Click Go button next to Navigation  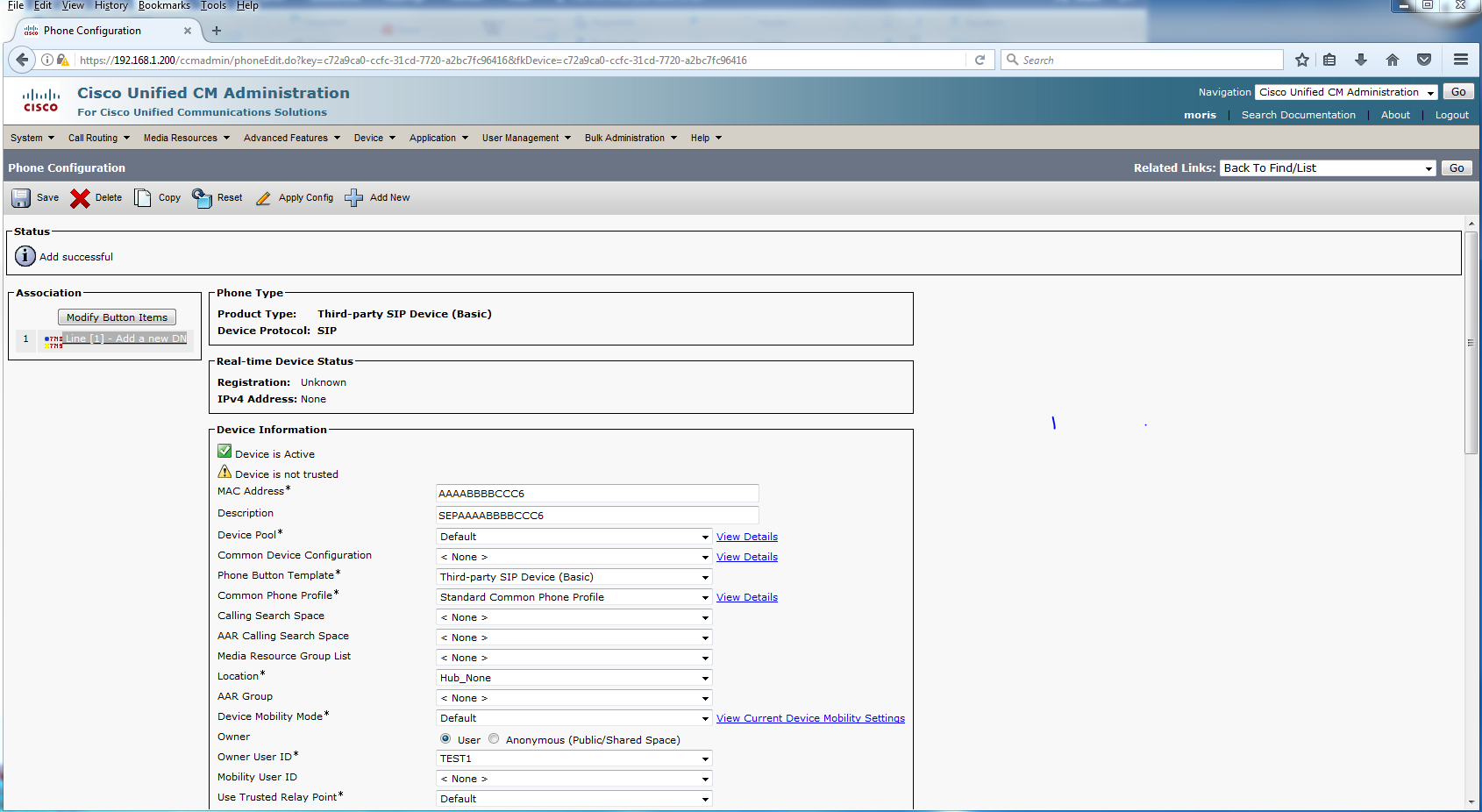click(x=1458, y=92)
